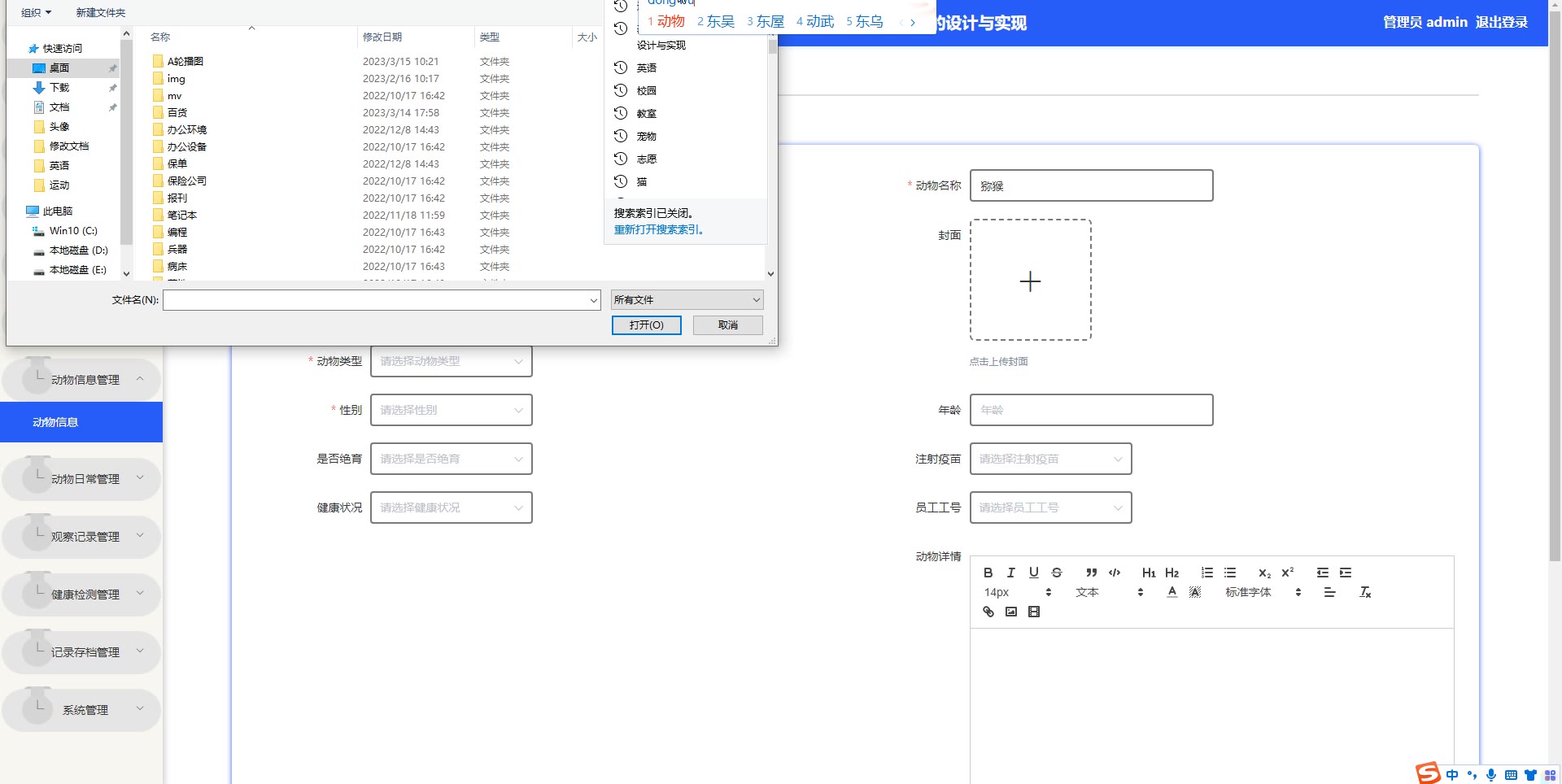
Task: Open the 办公环境 folder in file list
Action: click(x=187, y=129)
